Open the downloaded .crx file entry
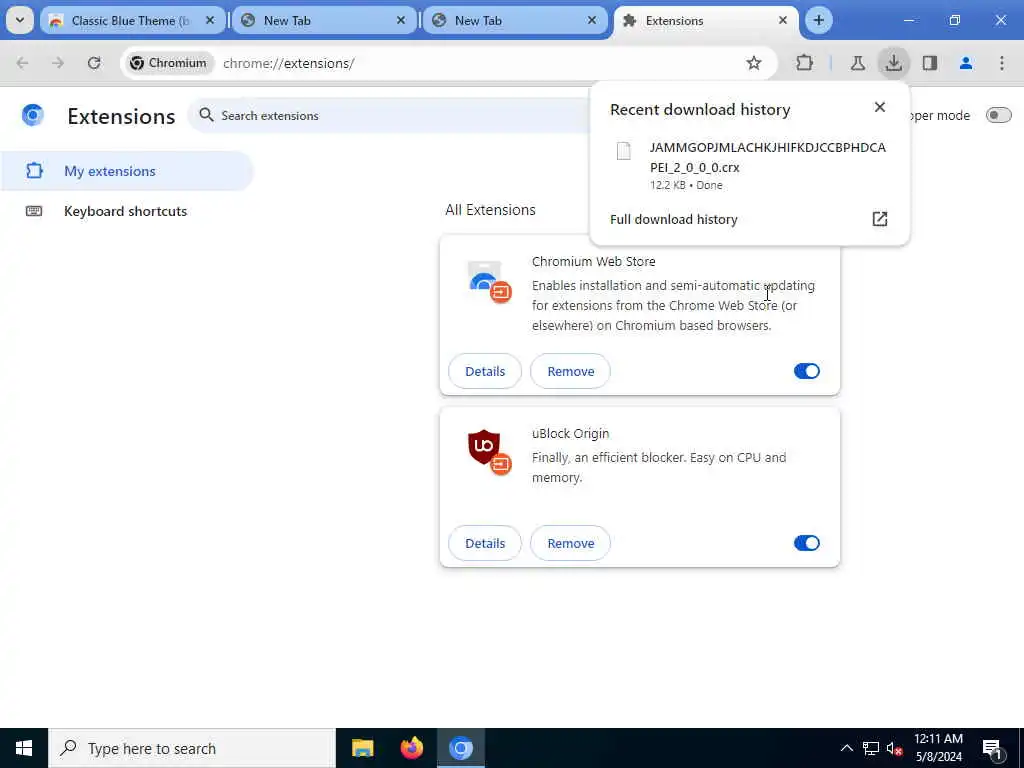The image size is (1024, 768). pyautogui.click(x=749, y=165)
